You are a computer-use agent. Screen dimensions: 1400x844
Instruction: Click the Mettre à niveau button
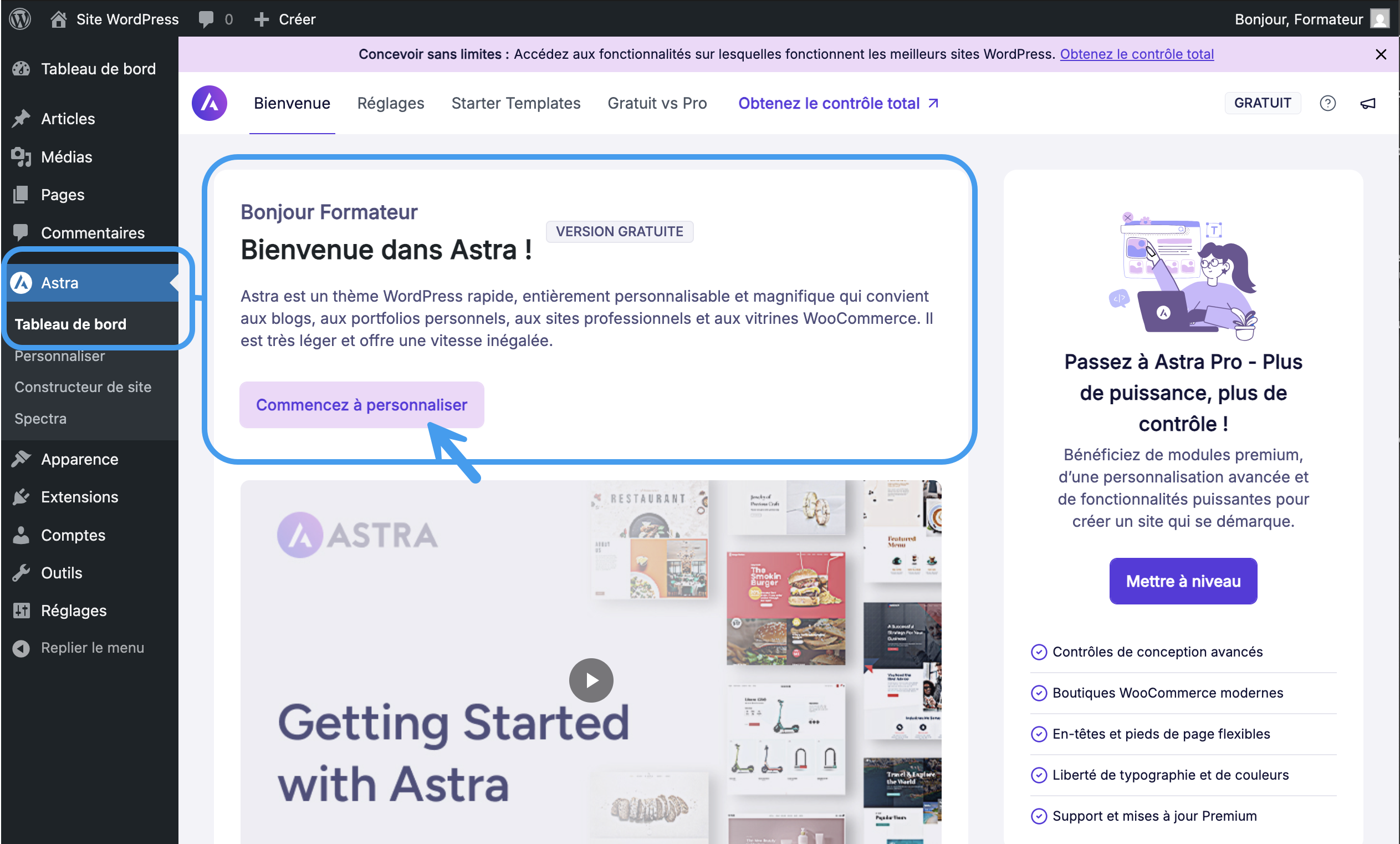(x=1183, y=581)
